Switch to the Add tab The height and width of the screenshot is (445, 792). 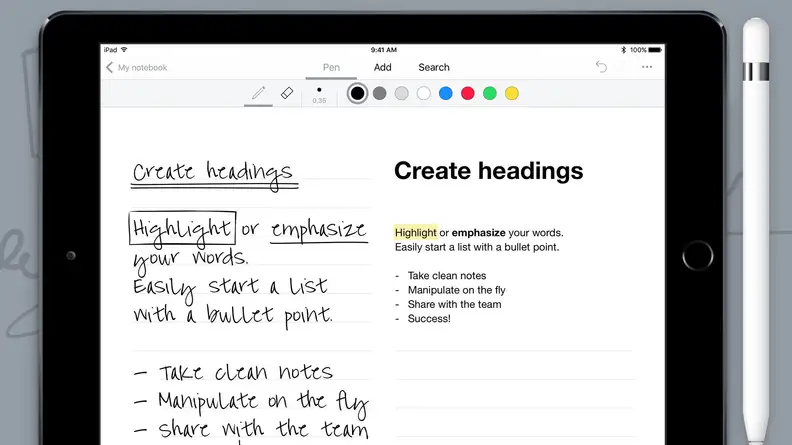click(382, 67)
